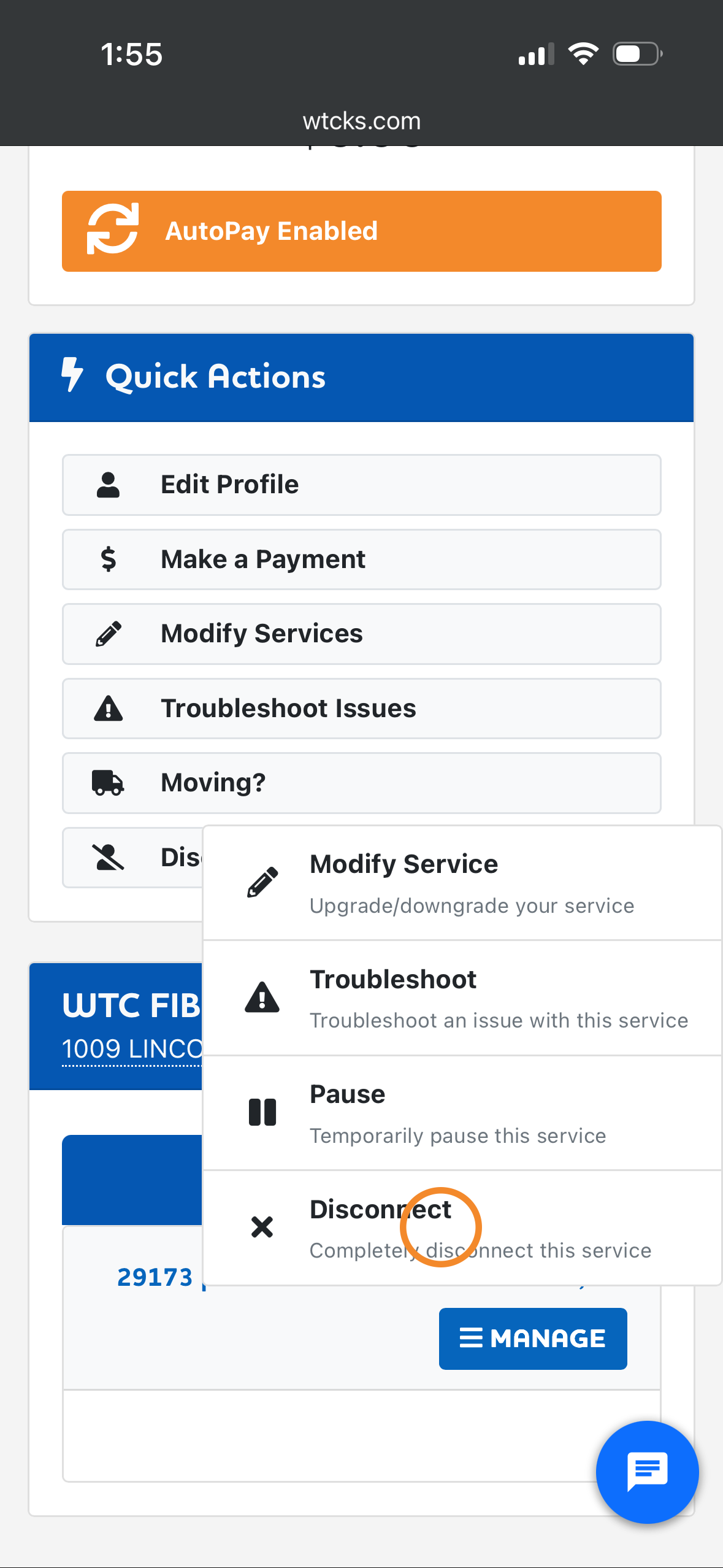Click the pause bars icon in the menu
Image resolution: width=723 pixels, height=1568 pixels.
tap(262, 1112)
